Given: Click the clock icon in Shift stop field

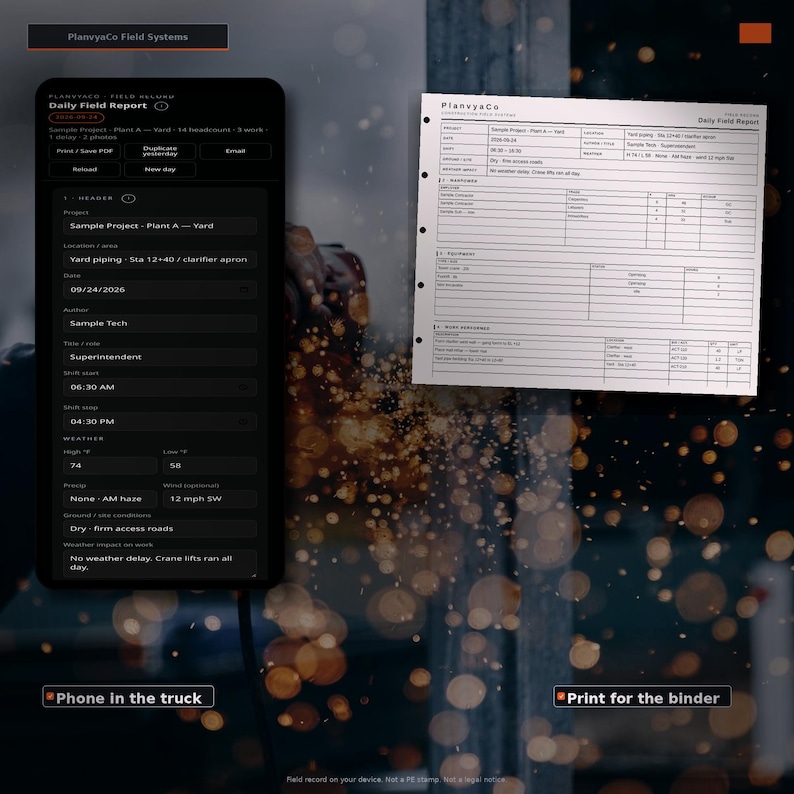Looking at the screenshot, I should (243, 422).
